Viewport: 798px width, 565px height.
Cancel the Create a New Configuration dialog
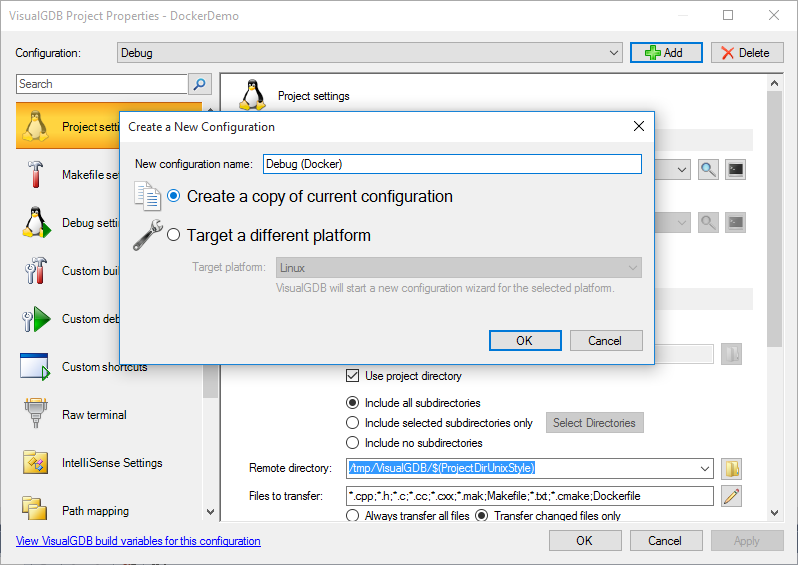tap(606, 341)
